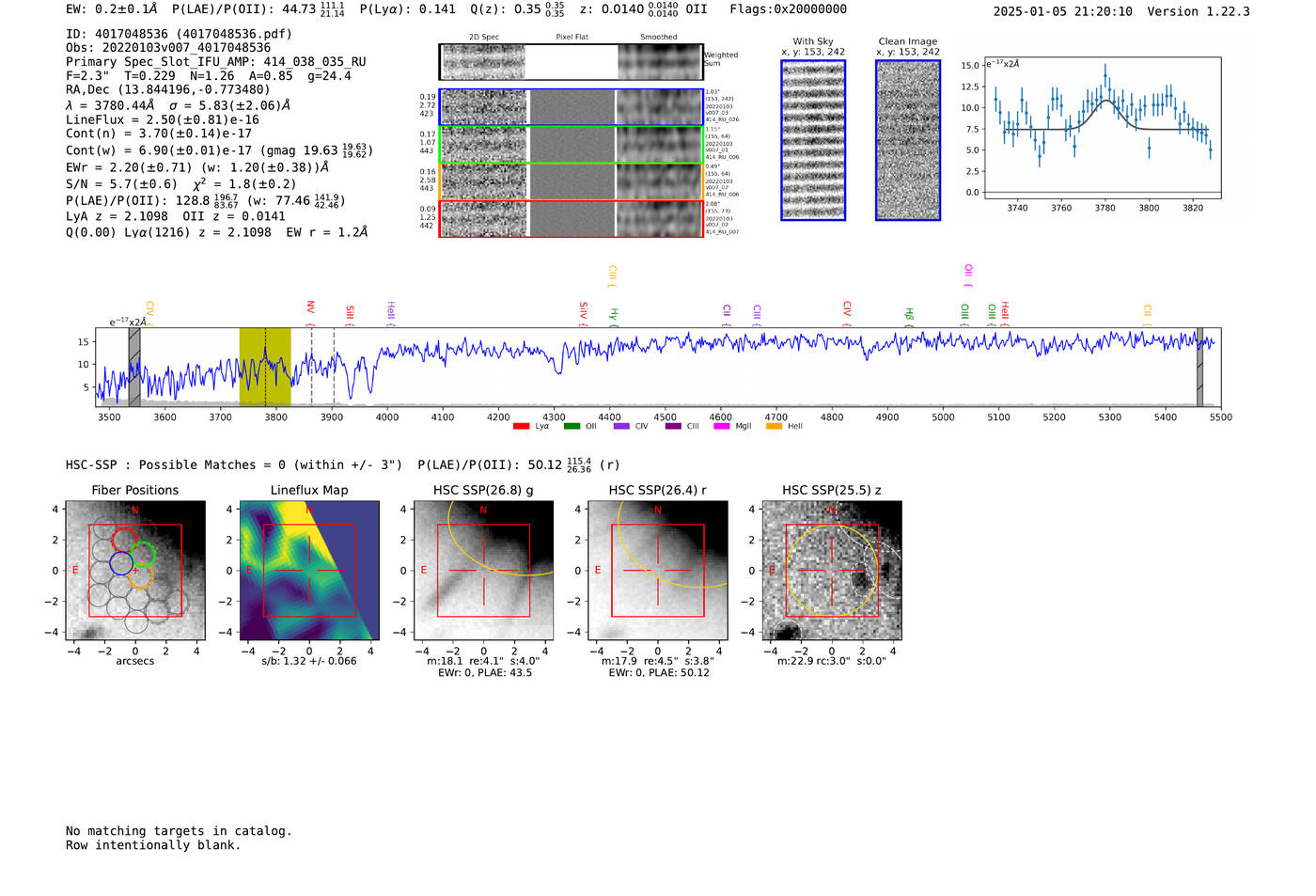Click the 'm:22.9 rc:3.0" s:0.0"' caption
1316x896 pixels.
(832, 661)
